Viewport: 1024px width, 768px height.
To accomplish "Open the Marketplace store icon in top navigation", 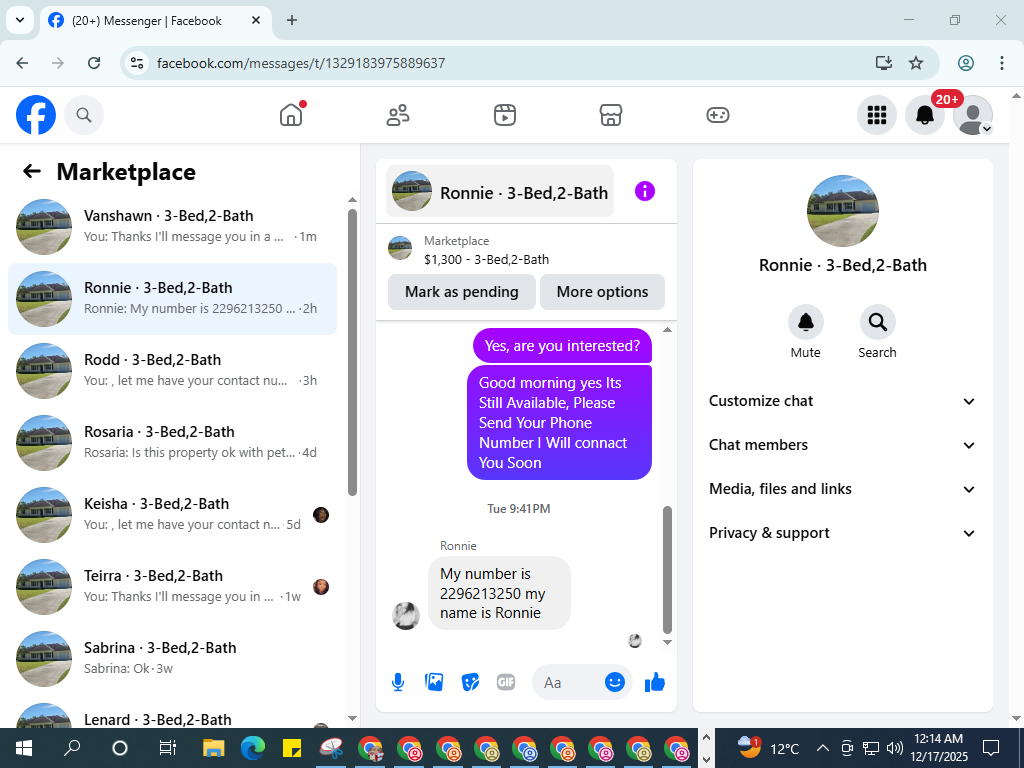I will (611, 115).
